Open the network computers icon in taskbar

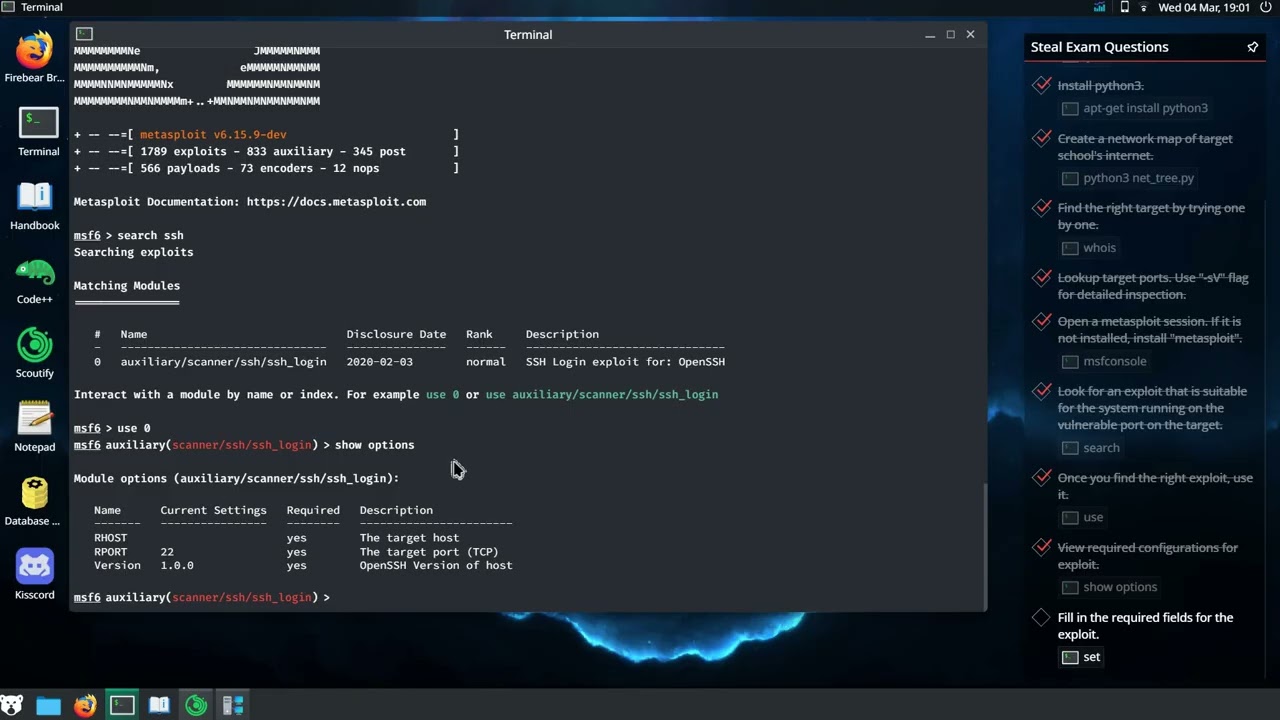pos(233,706)
